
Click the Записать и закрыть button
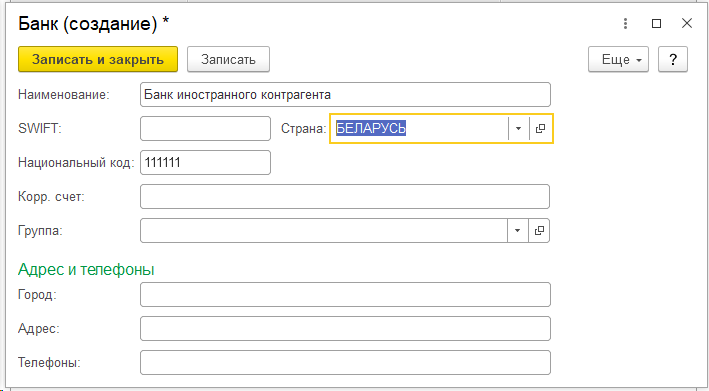(98, 59)
